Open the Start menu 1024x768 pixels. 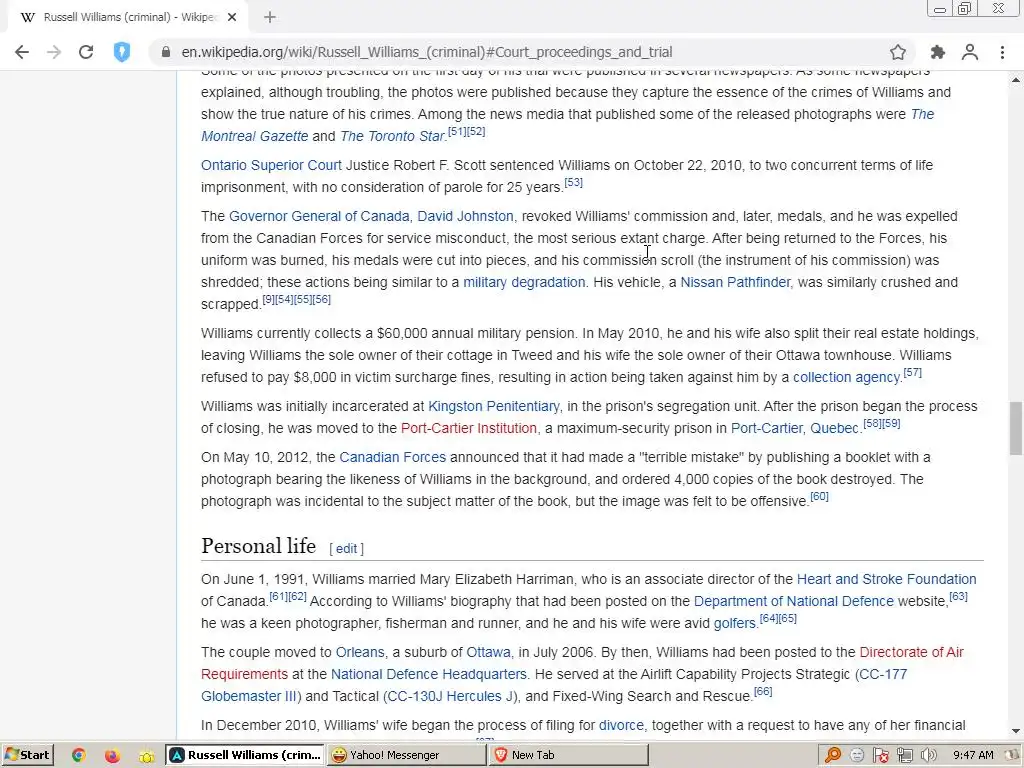click(27, 755)
